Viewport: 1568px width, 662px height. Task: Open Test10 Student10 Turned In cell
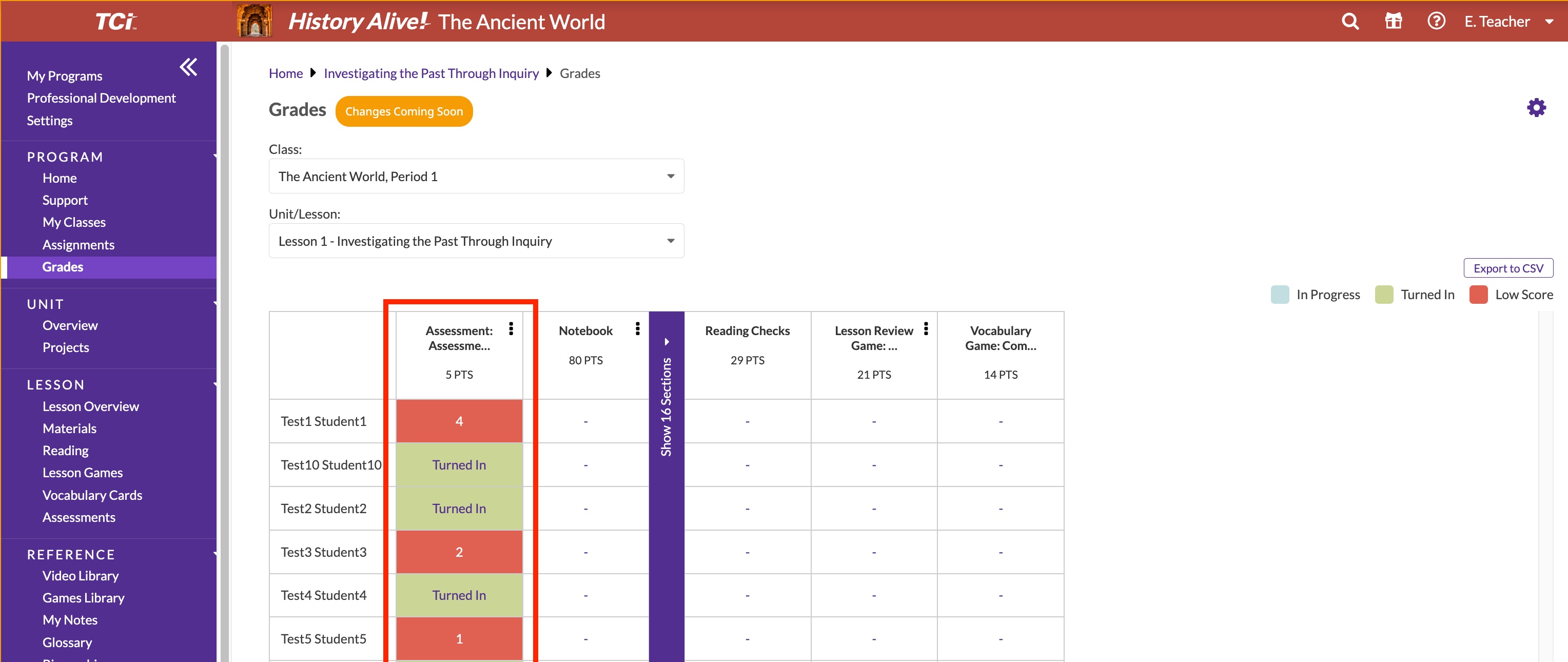(x=459, y=465)
